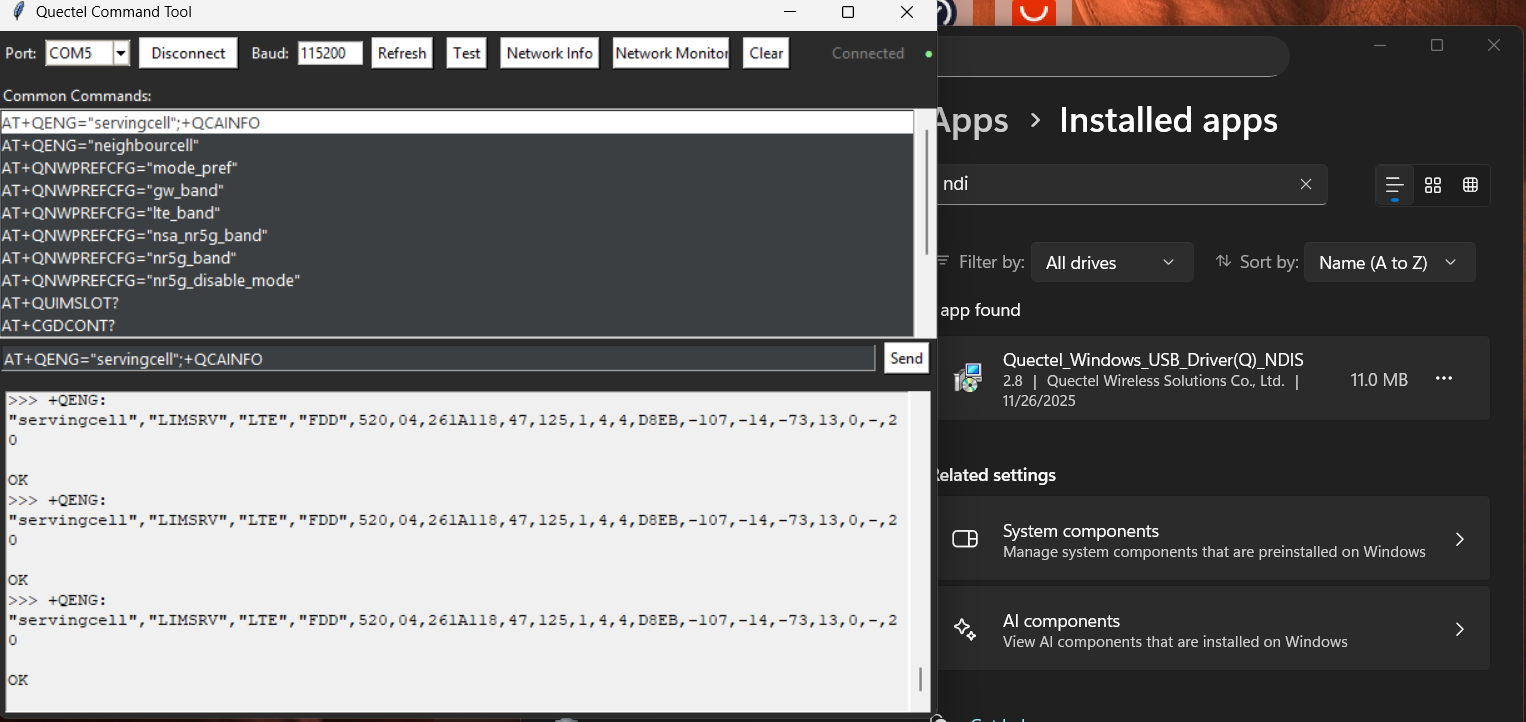Open the COM5 port dropdown
The image size is (1526, 722).
(121, 54)
